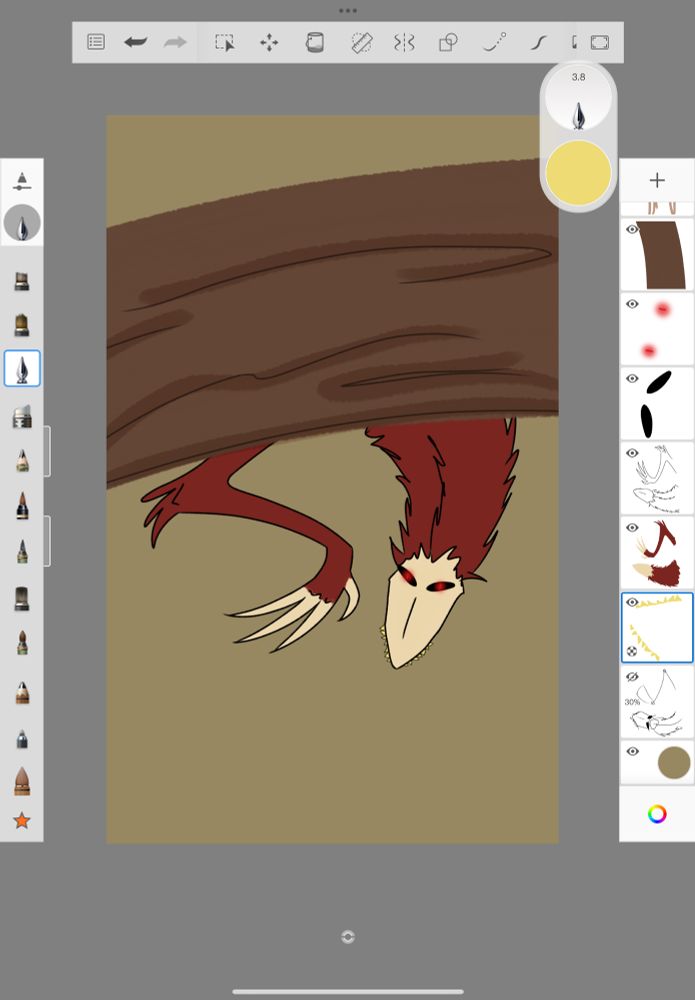
Task: Hide the red glow dots layer
Action: [632, 304]
